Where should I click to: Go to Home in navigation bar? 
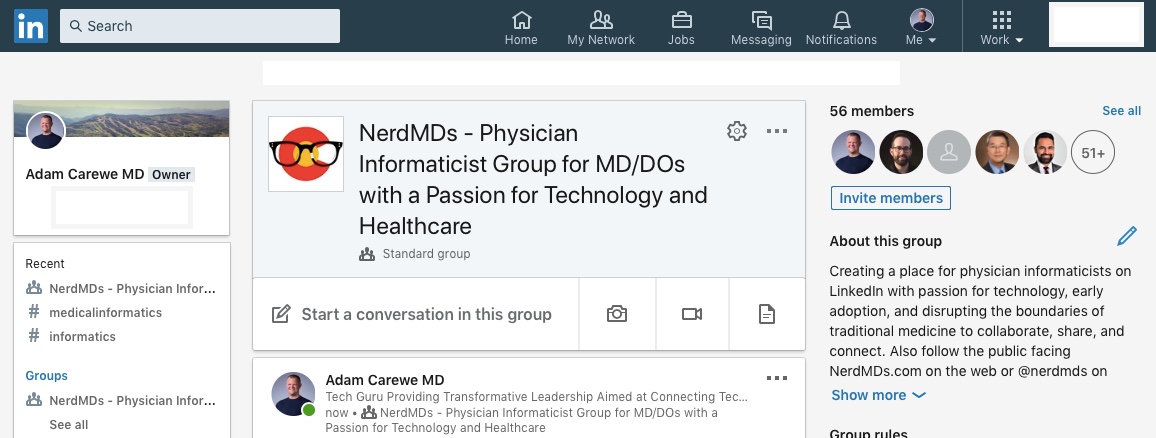pyautogui.click(x=521, y=28)
